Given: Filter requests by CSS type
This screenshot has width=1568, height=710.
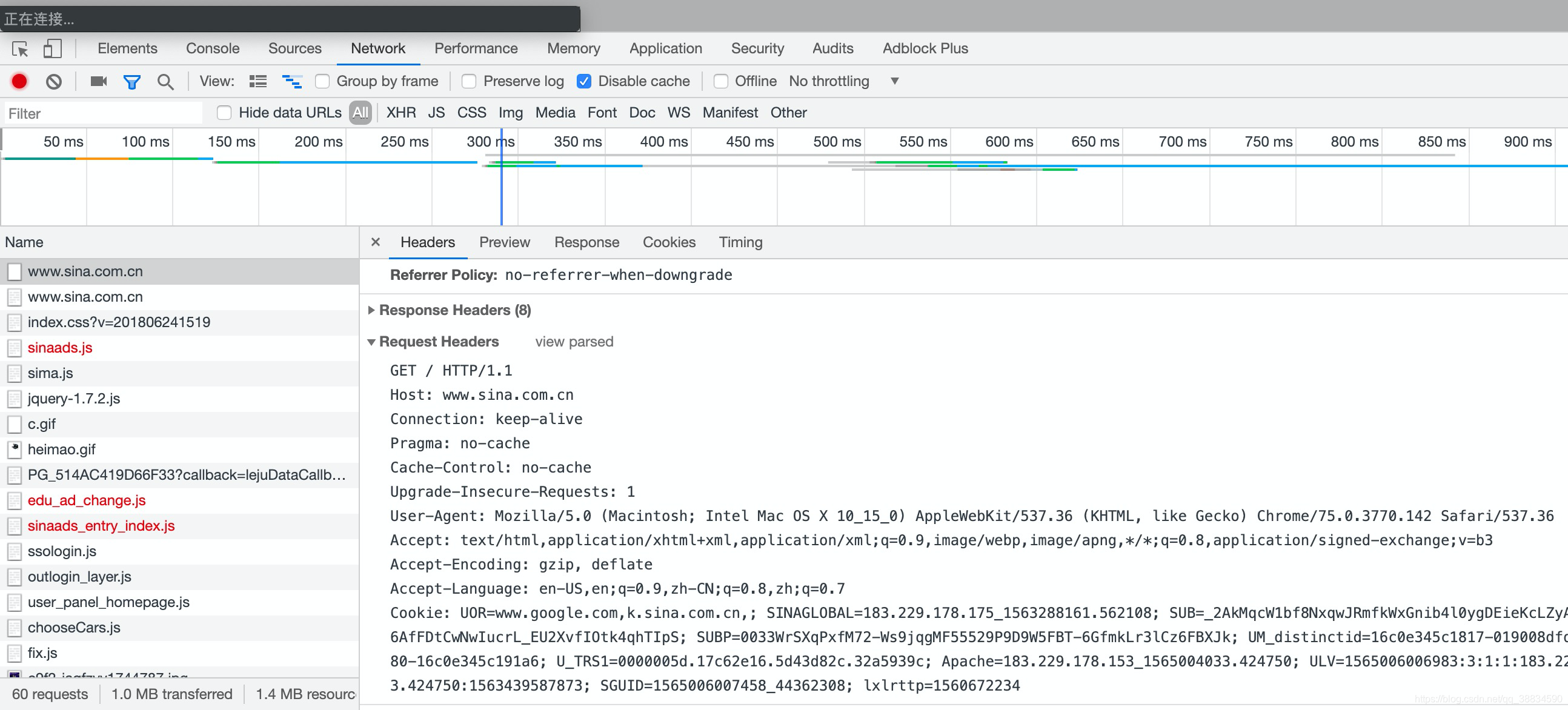Looking at the screenshot, I should [472, 113].
